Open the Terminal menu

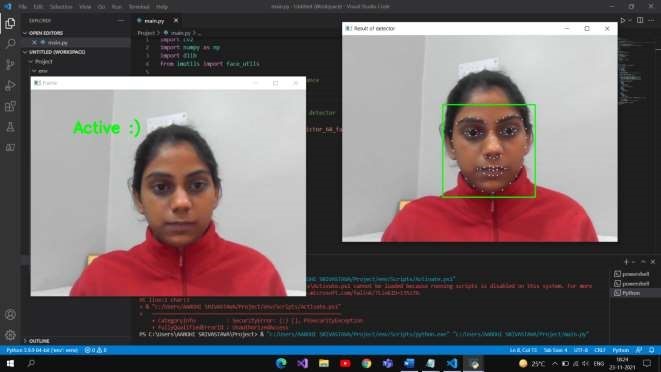[x=139, y=7]
